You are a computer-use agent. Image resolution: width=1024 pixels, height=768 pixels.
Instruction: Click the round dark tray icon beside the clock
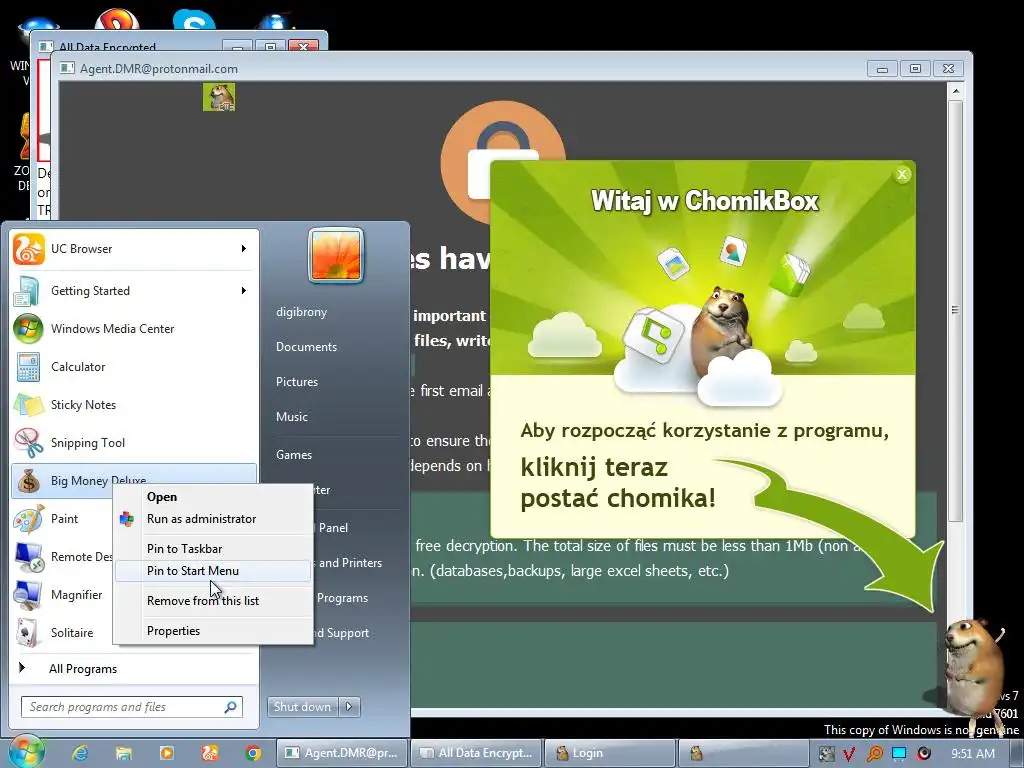pyautogui.click(x=924, y=754)
